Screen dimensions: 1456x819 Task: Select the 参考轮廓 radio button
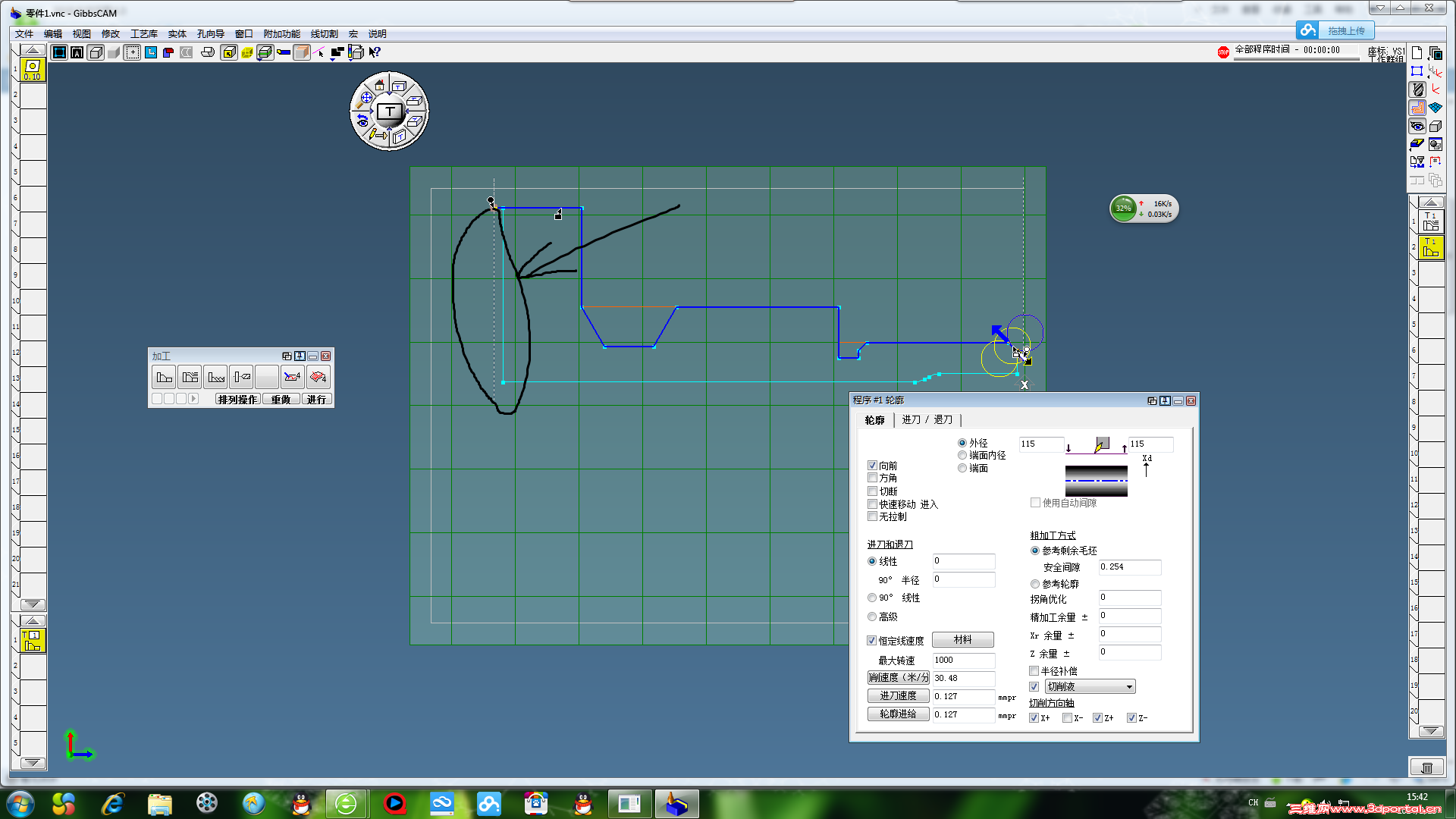tap(1035, 584)
